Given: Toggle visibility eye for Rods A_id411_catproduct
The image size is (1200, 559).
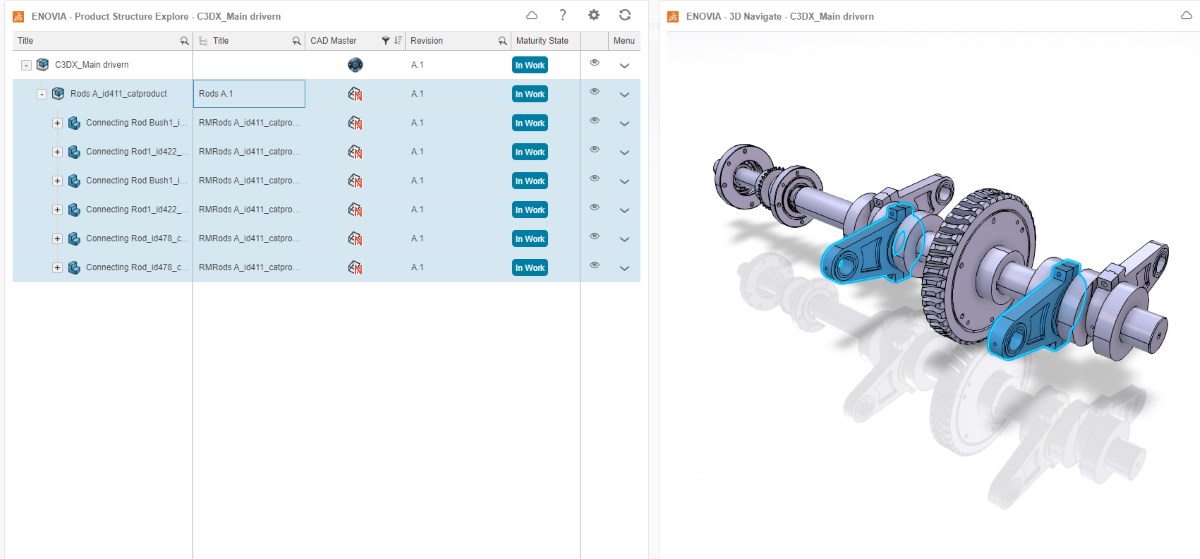Looking at the screenshot, I should click(x=594, y=91).
